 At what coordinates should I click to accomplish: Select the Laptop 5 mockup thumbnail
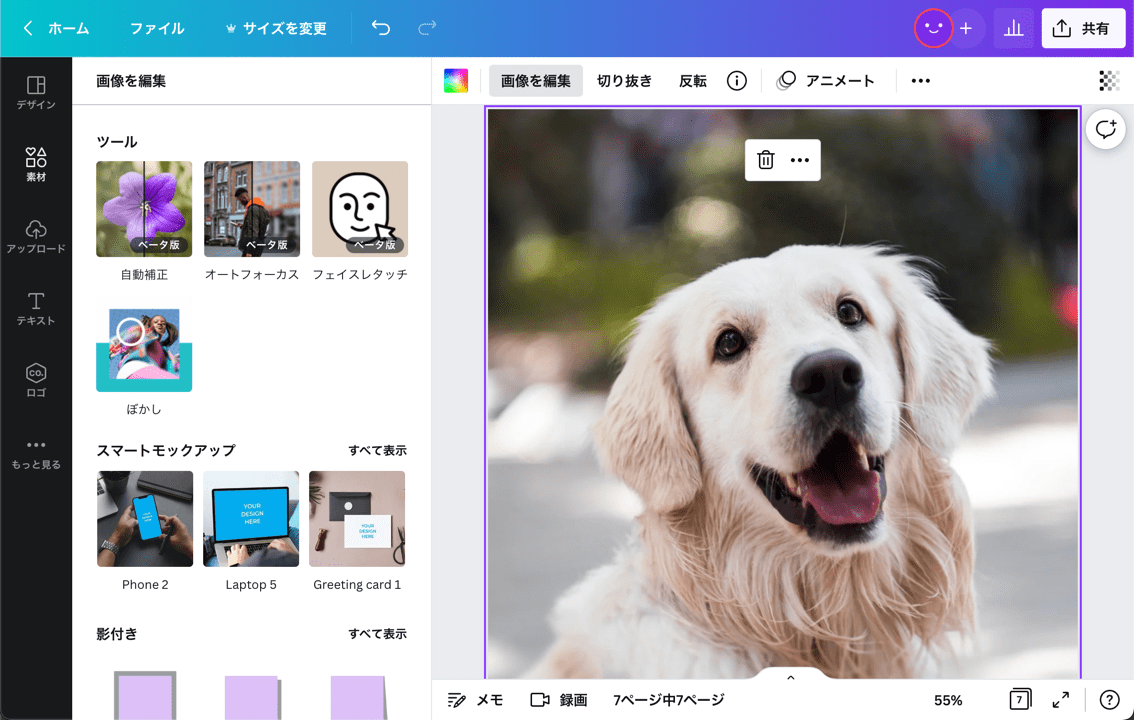click(x=251, y=518)
